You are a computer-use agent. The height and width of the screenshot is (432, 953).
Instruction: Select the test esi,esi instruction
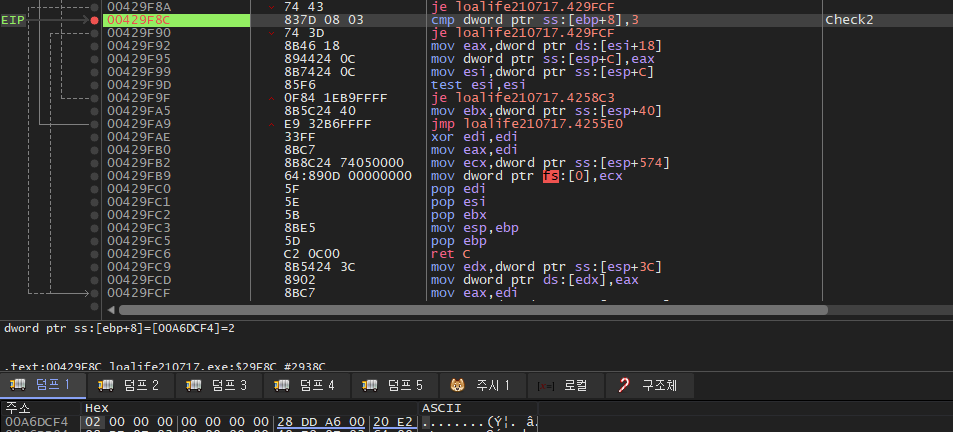pos(478,85)
